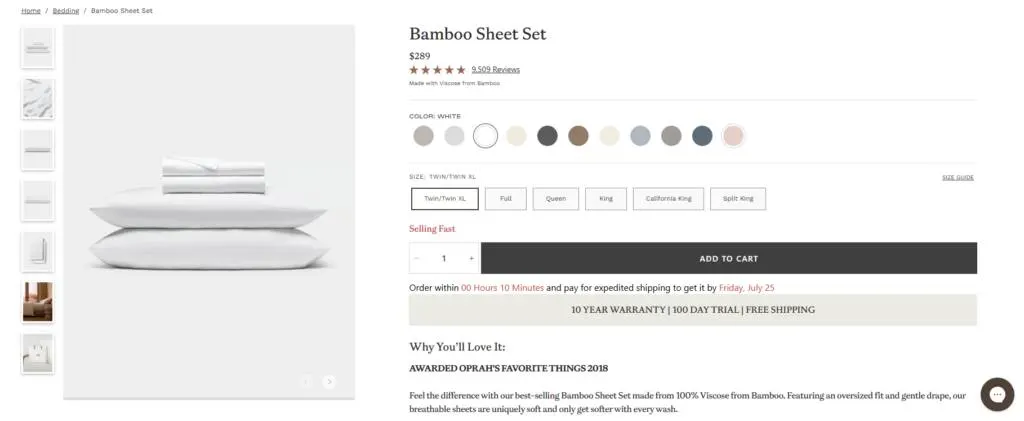
Task: Show the next product image
Action: pos(329,381)
